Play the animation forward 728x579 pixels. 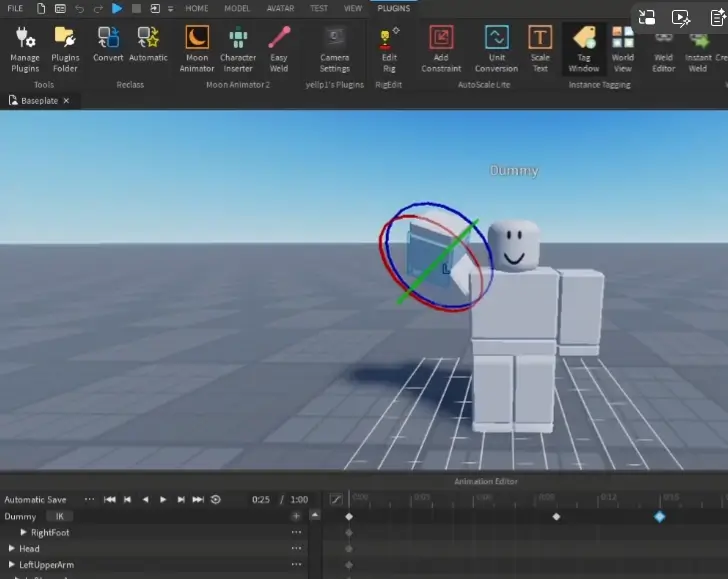[163, 500]
